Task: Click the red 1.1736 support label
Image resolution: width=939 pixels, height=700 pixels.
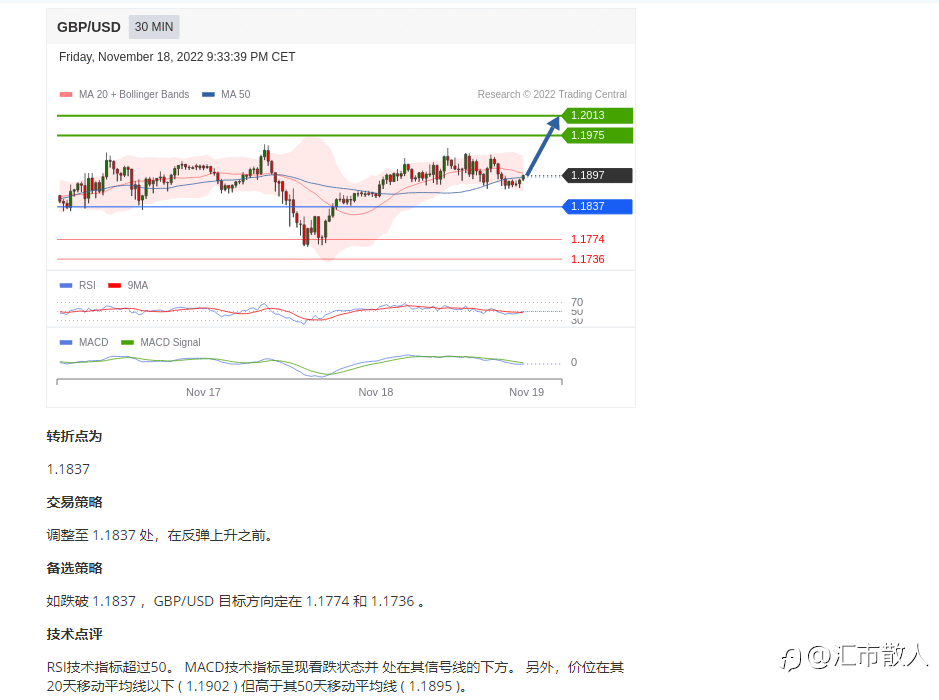Action: pyautogui.click(x=587, y=259)
